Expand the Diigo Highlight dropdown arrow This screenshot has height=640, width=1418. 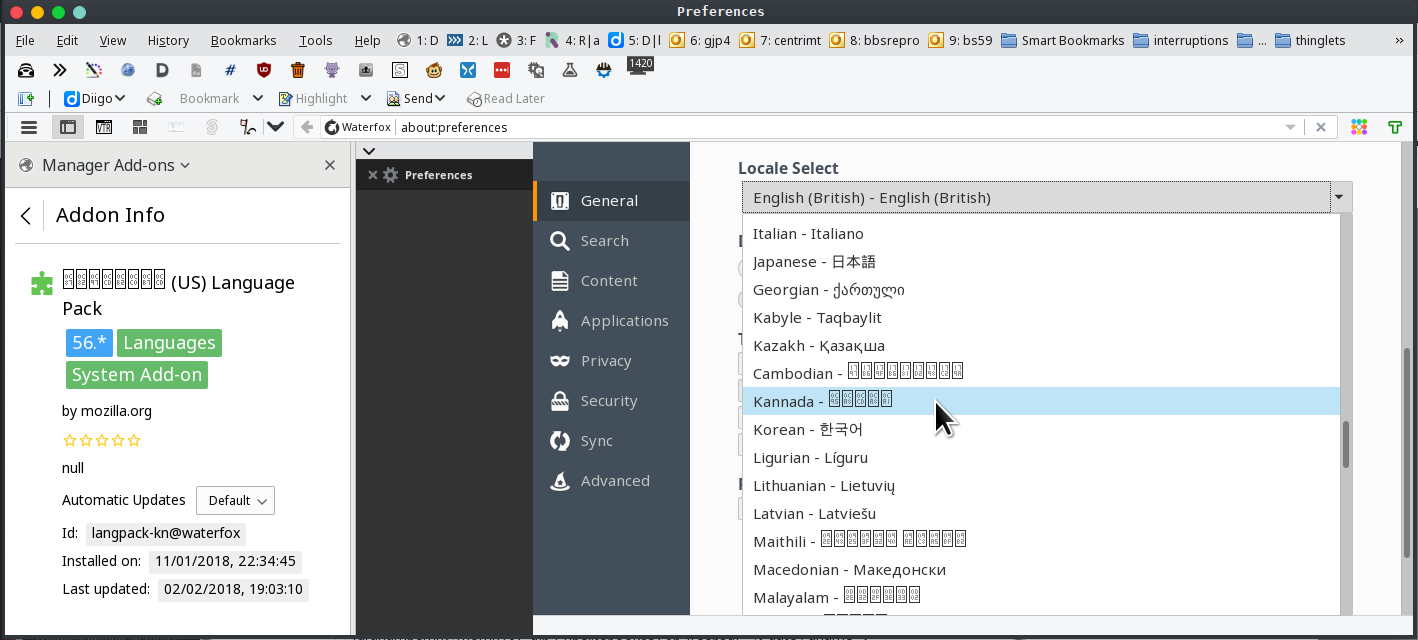(x=366, y=98)
